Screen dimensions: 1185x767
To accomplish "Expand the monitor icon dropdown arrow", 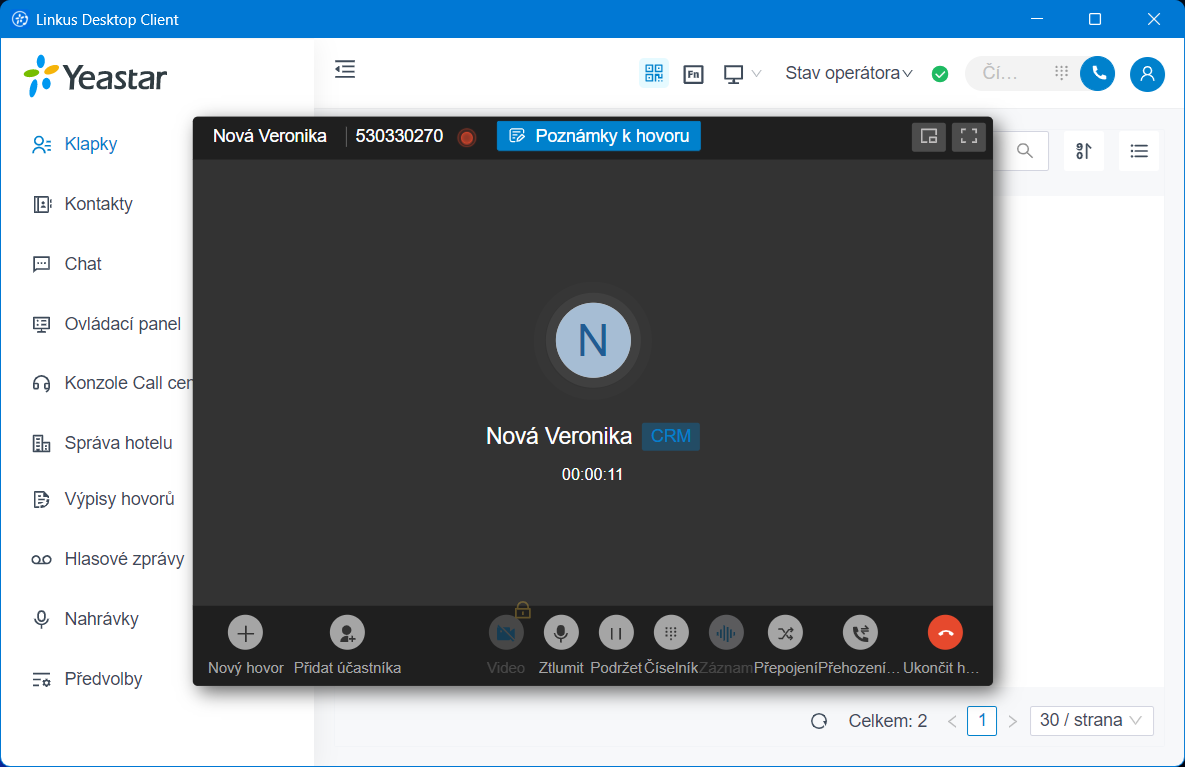I will tap(757, 73).
